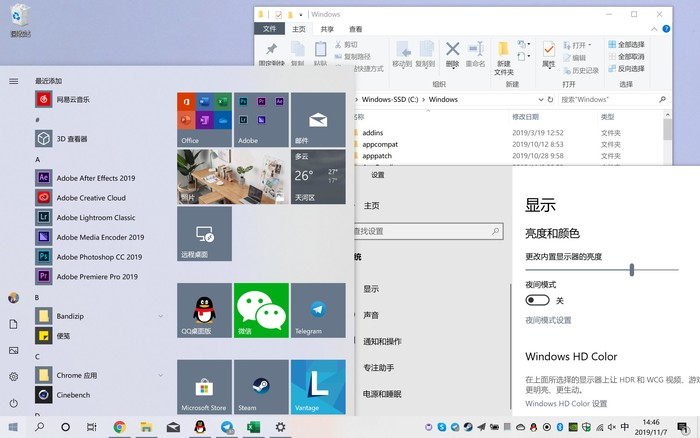The image size is (700, 438).
Task: Open the Microsoft Store tile
Action: (204, 387)
